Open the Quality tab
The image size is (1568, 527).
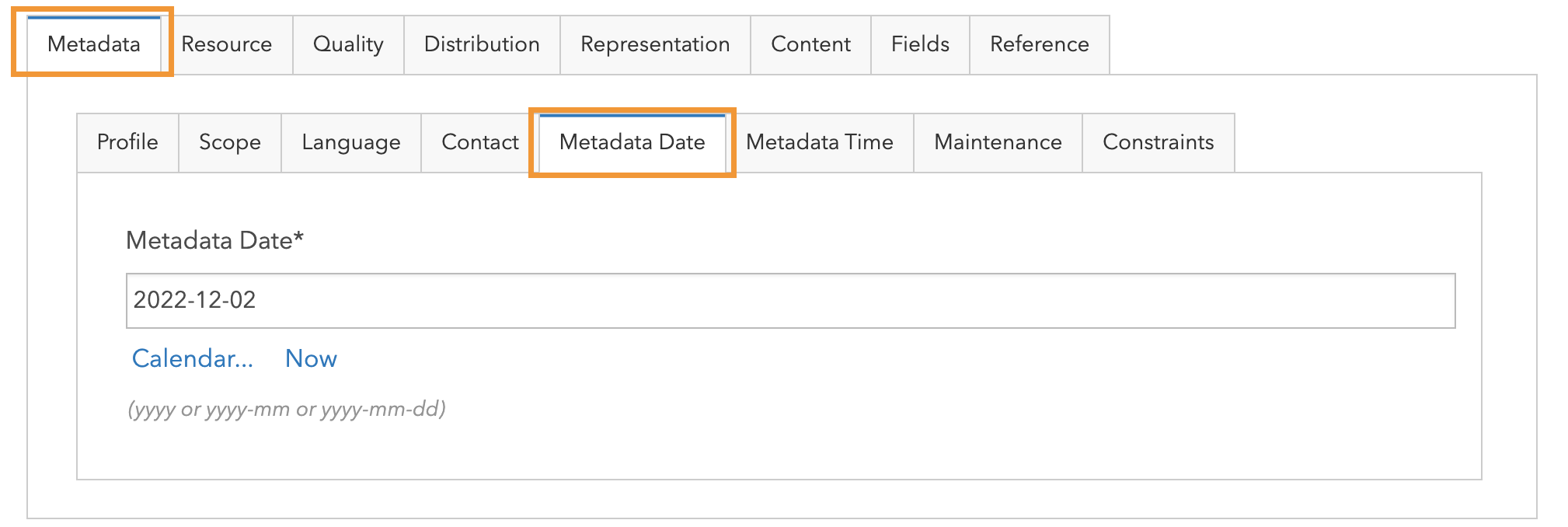coord(347,44)
